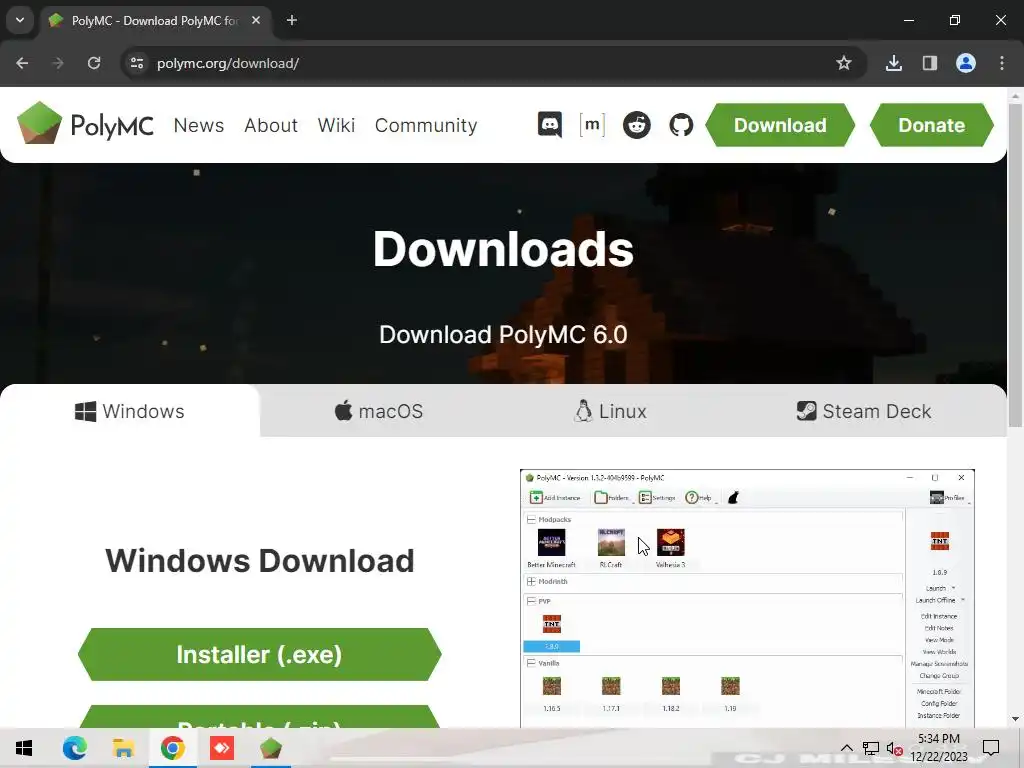Screen dimensions: 1024x768
Task: Bookmark this page with star icon
Action: click(x=844, y=63)
